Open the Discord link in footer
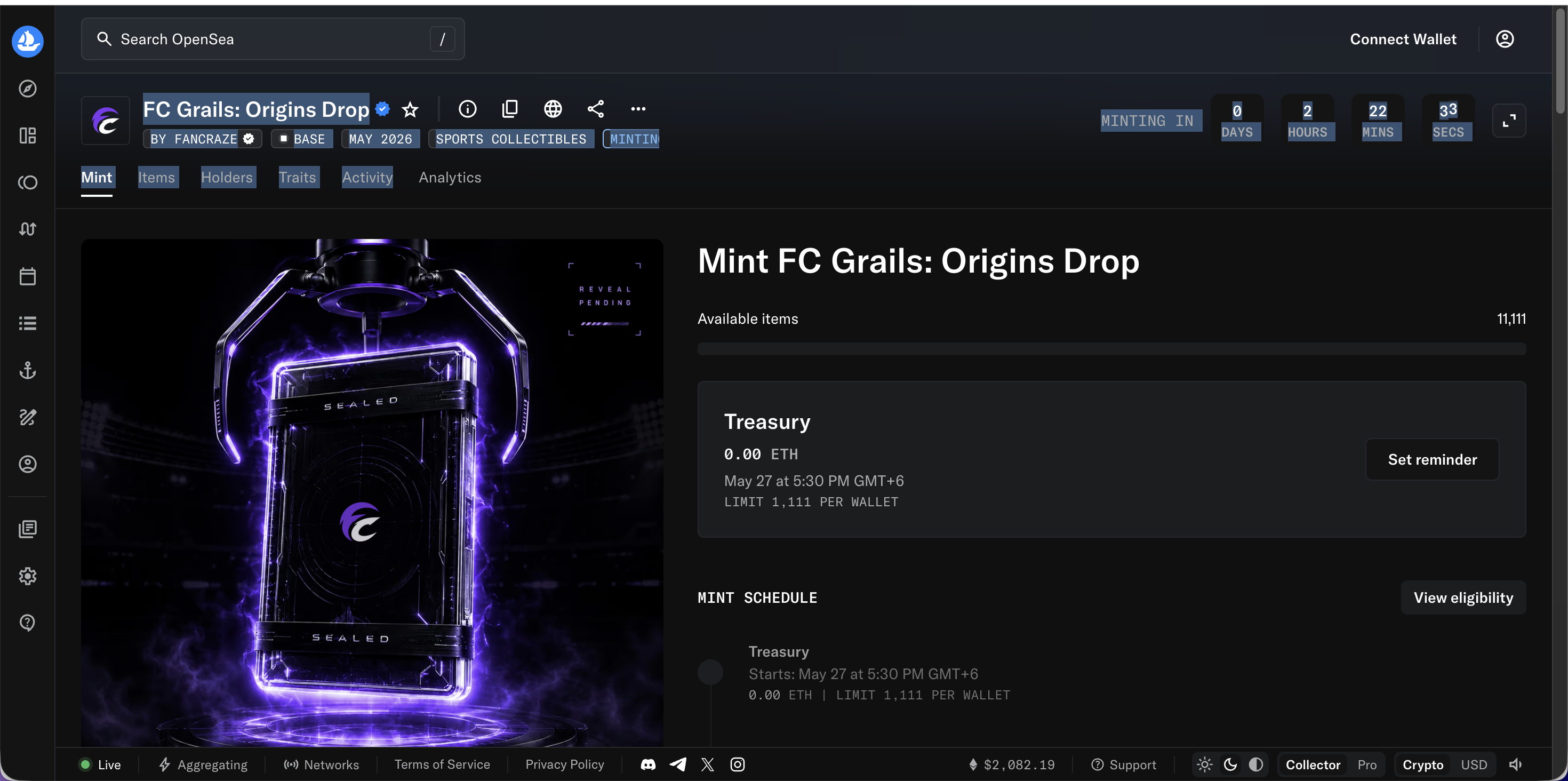The image size is (1568, 781). pyautogui.click(x=648, y=764)
